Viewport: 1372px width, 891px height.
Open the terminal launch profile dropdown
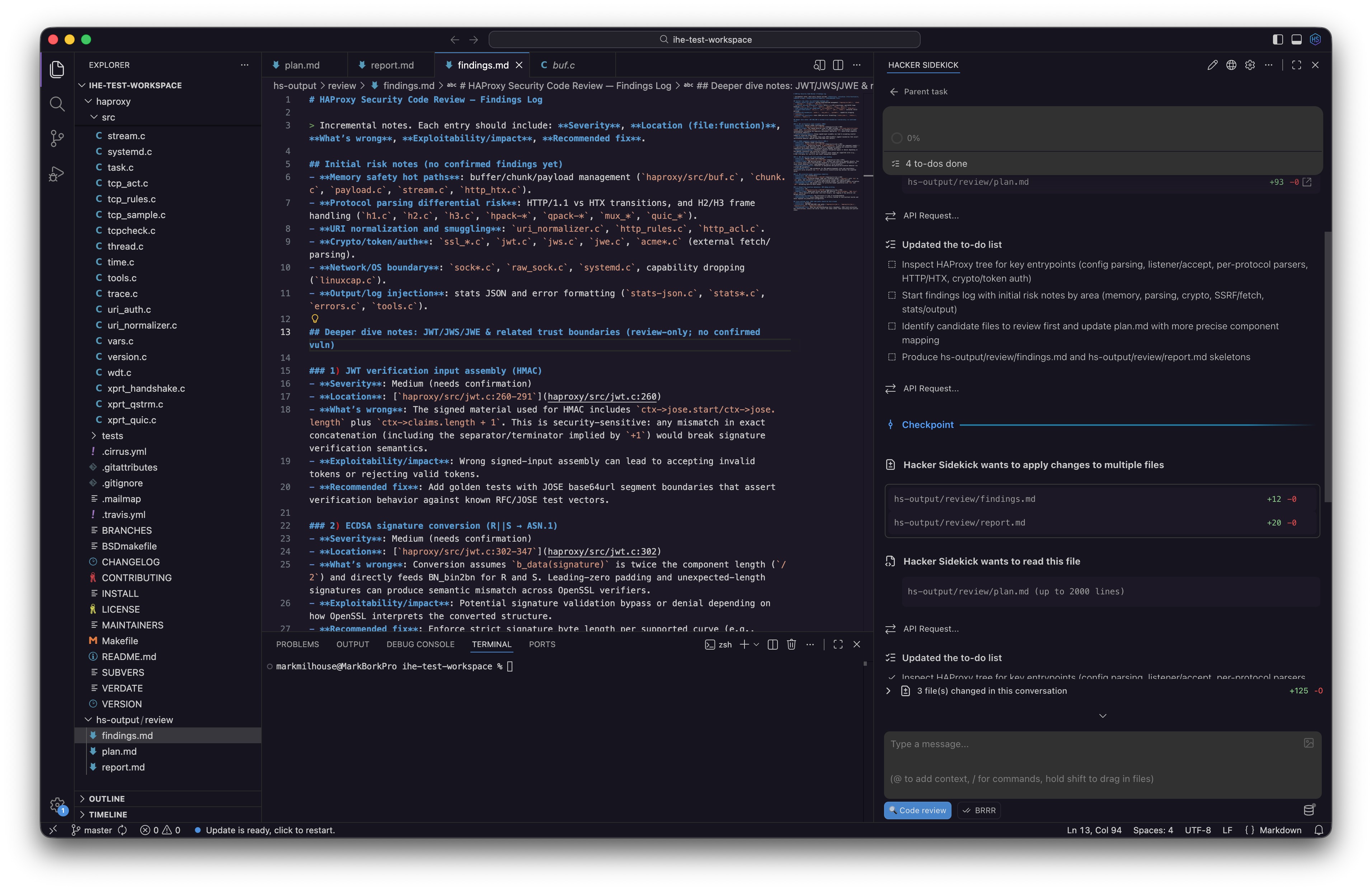[x=756, y=644]
